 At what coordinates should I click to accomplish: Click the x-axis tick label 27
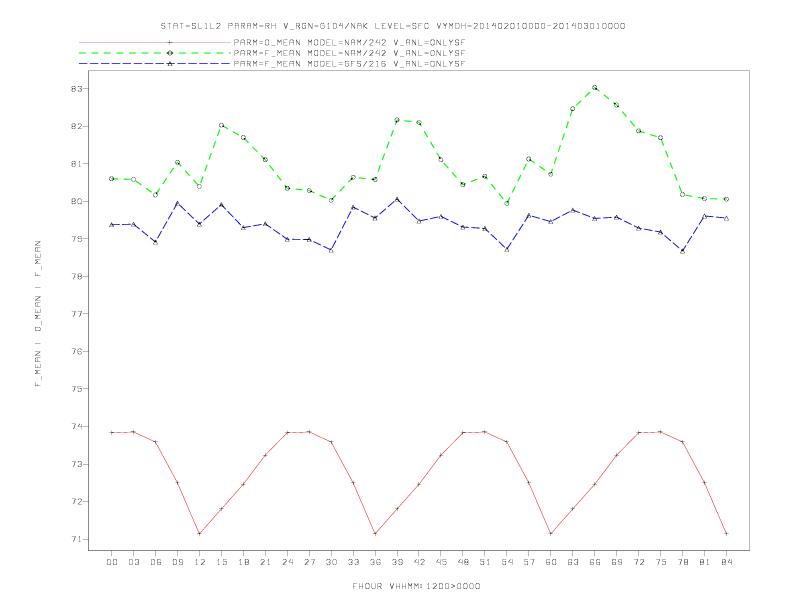[x=309, y=562]
